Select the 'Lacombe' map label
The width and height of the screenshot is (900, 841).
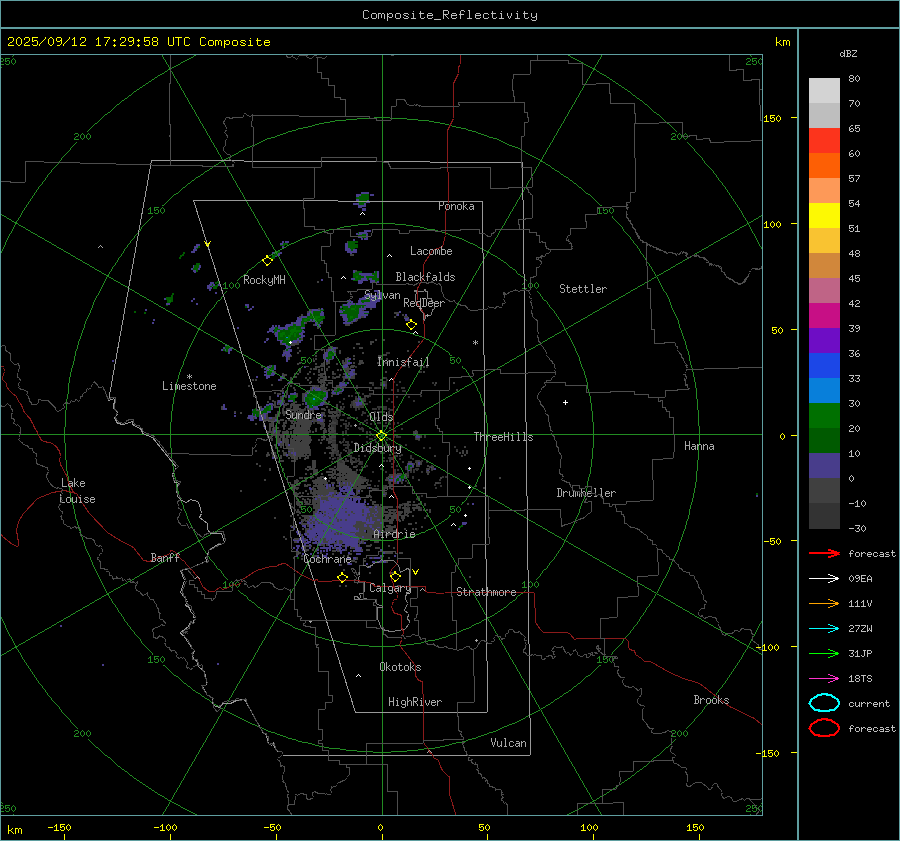pos(431,251)
